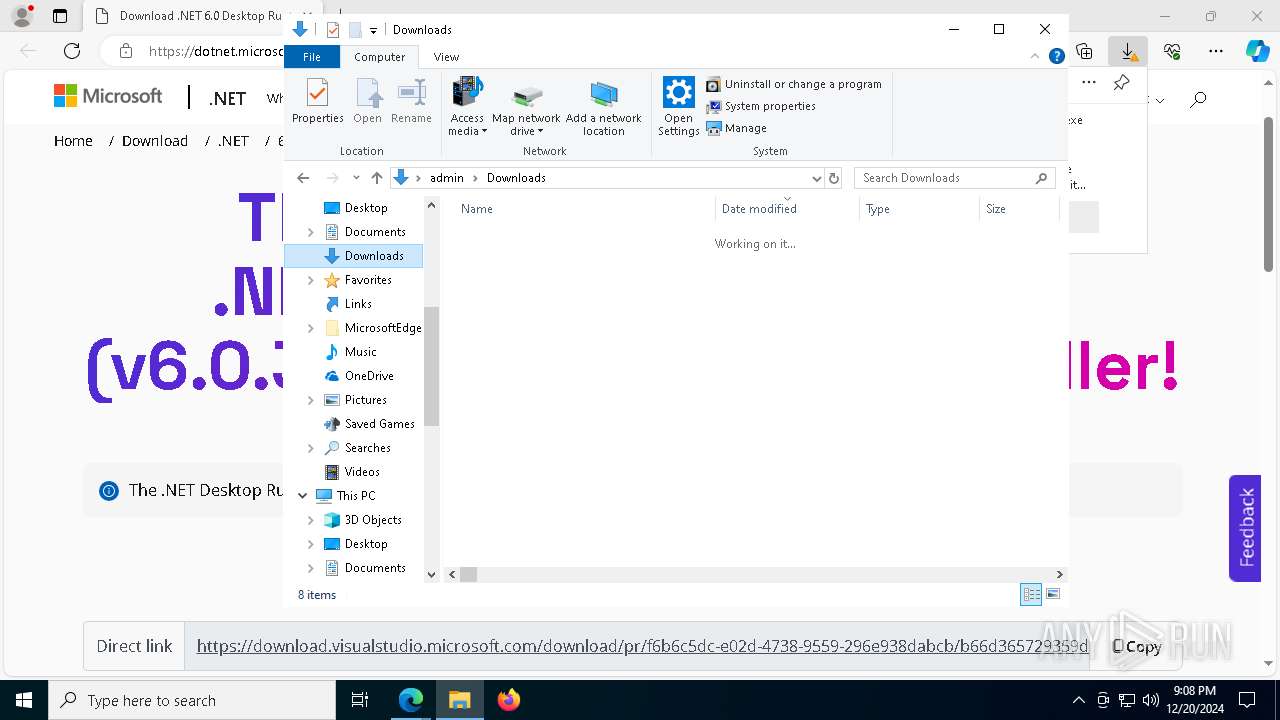Image resolution: width=1280 pixels, height=720 pixels.
Task: Select the Computer ribbon tab
Action: click(x=380, y=57)
